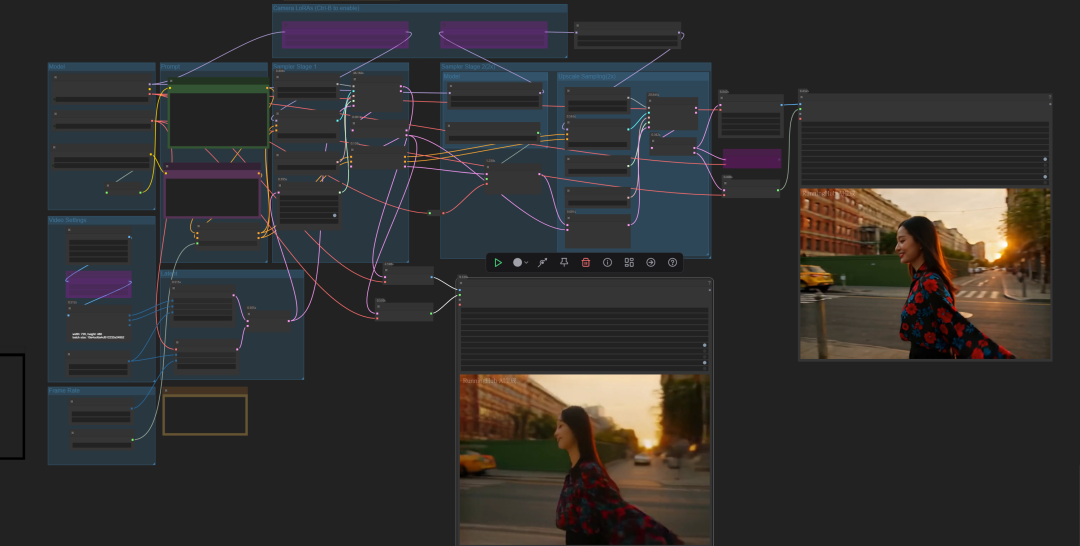Click inside the green prompt text box

click(x=218, y=119)
